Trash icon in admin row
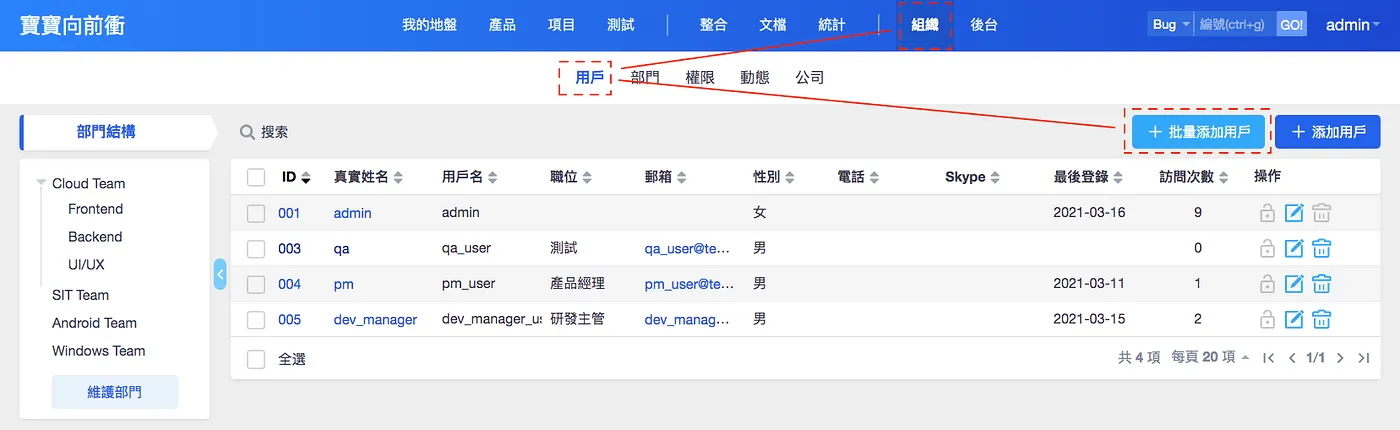The height and width of the screenshot is (430, 1400). coord(1321,213)
